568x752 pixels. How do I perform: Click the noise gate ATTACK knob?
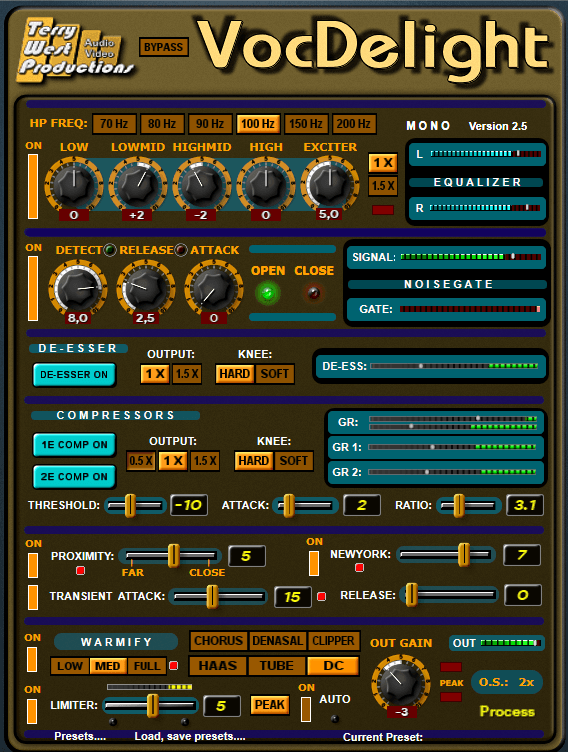pos(213,288)
